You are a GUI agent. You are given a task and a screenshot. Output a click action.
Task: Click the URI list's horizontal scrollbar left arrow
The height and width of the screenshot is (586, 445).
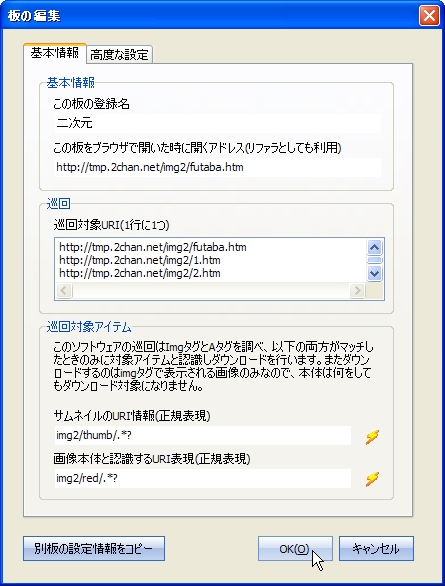coord(64,290)
